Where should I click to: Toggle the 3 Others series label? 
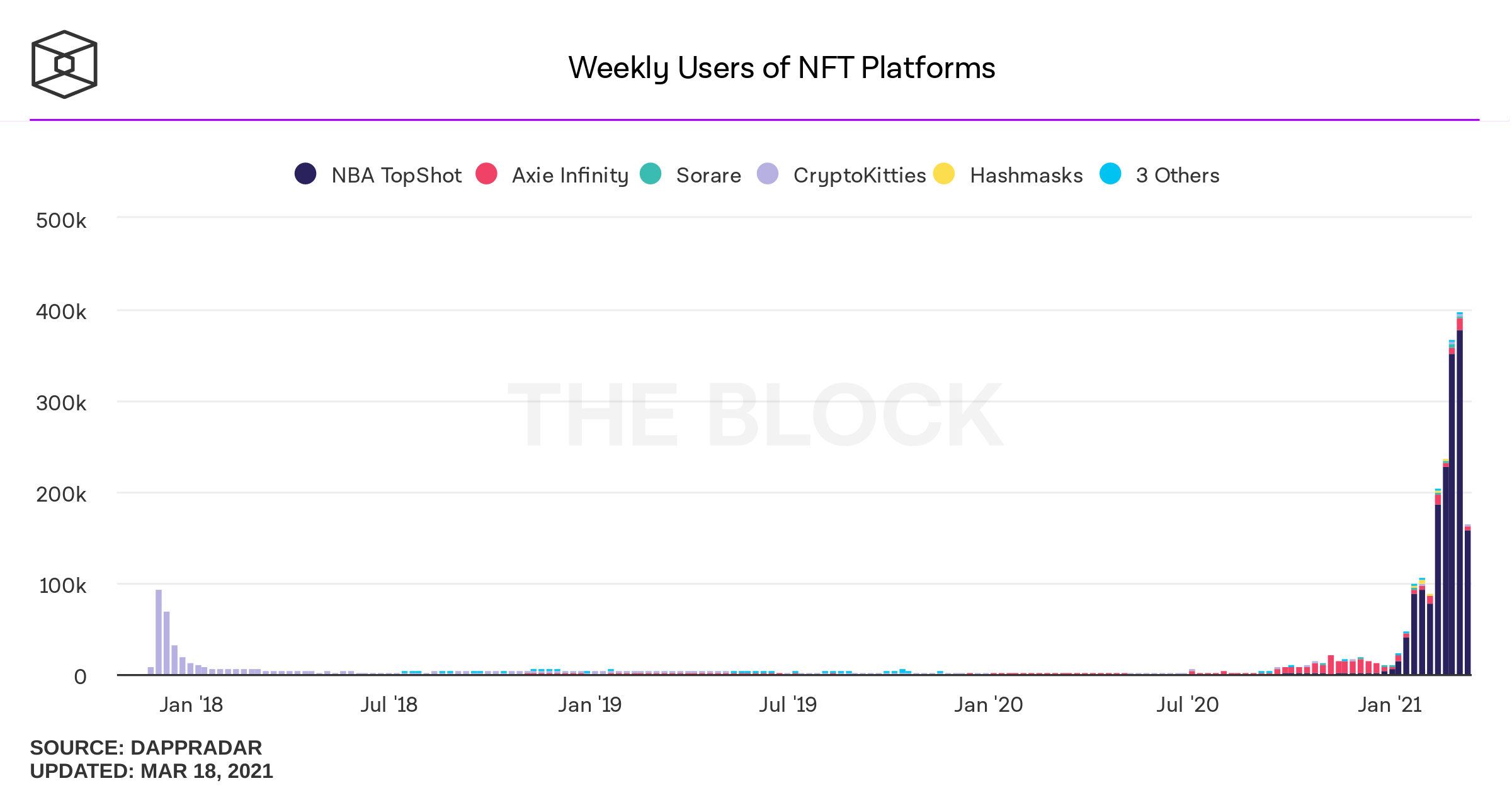click(x=1177, y=175)
